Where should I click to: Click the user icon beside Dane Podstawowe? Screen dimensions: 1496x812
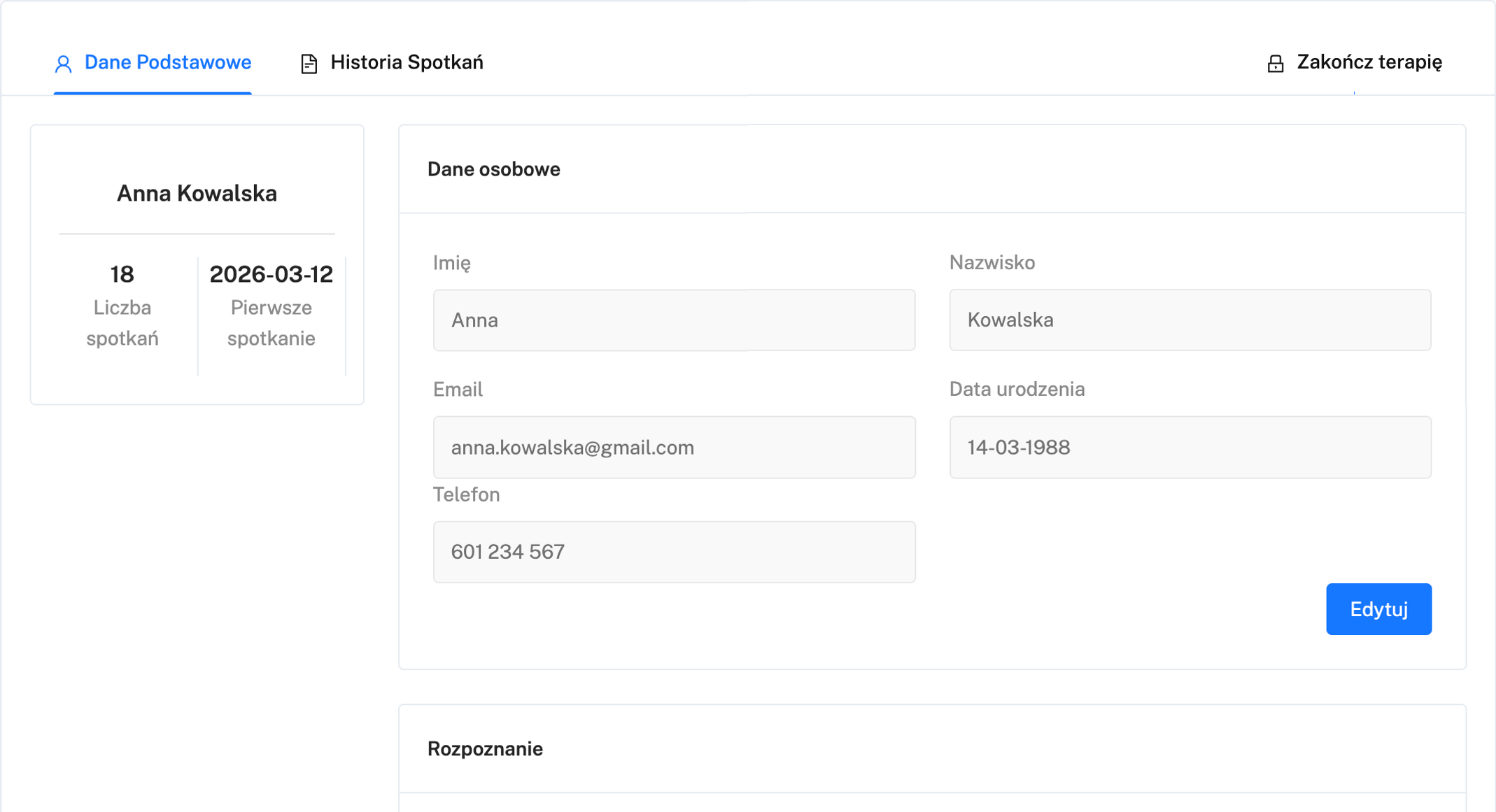[64, 64]
